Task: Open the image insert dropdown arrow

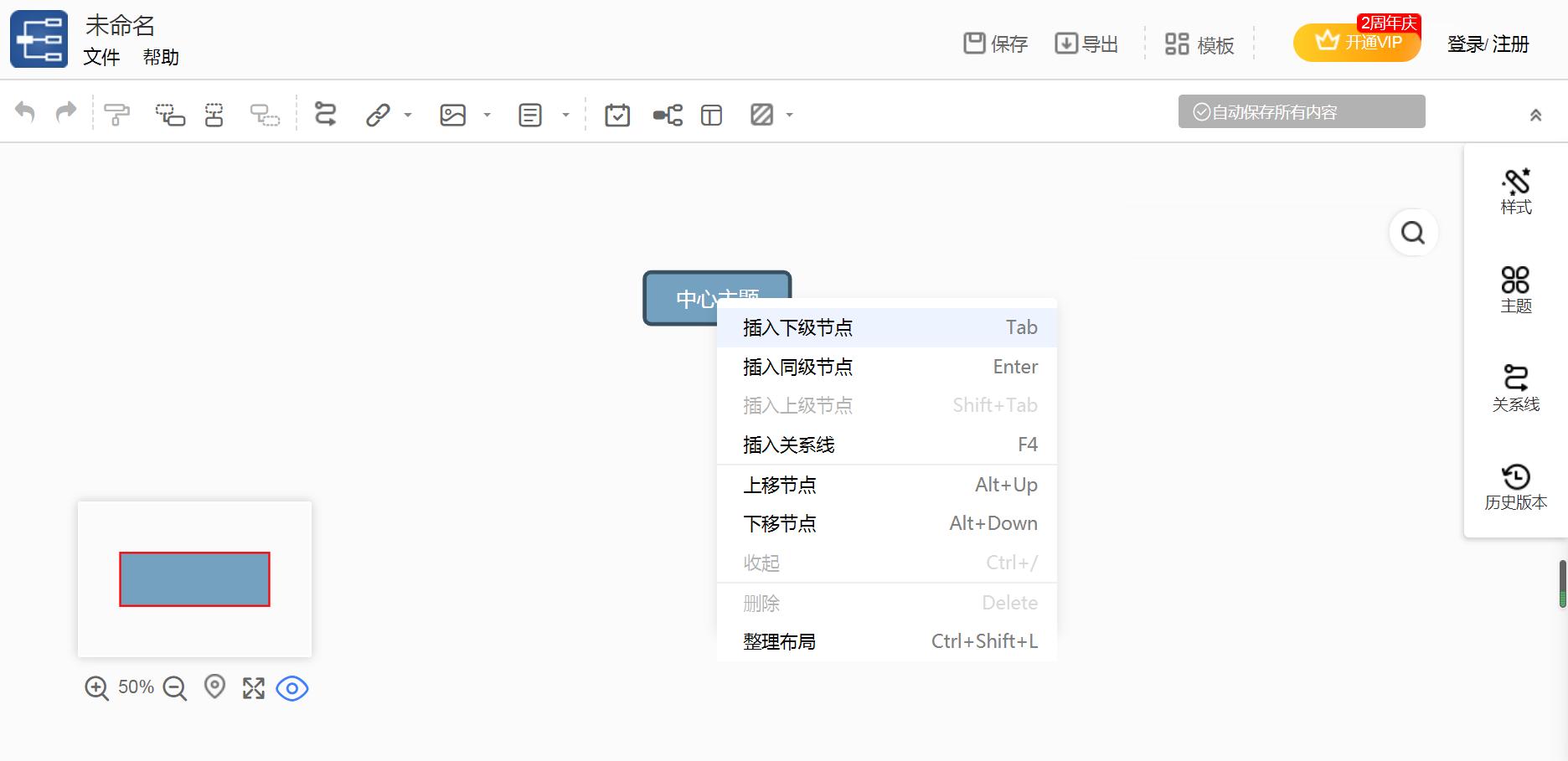Action: coord(487,116)
